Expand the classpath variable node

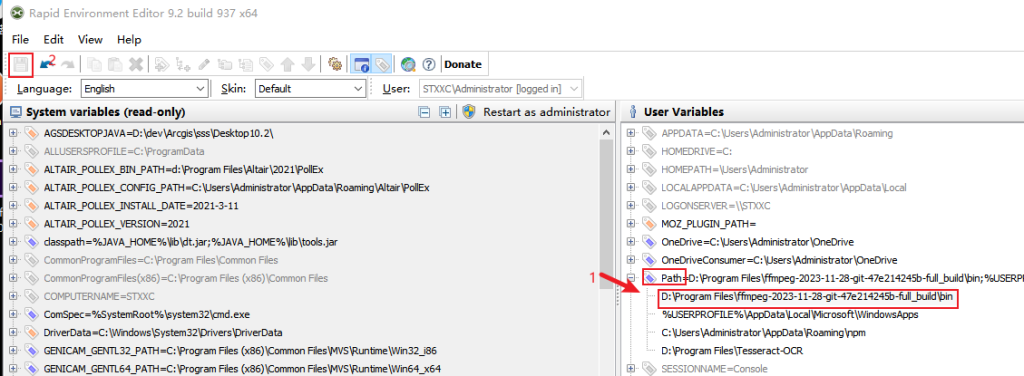coord(14,242)
